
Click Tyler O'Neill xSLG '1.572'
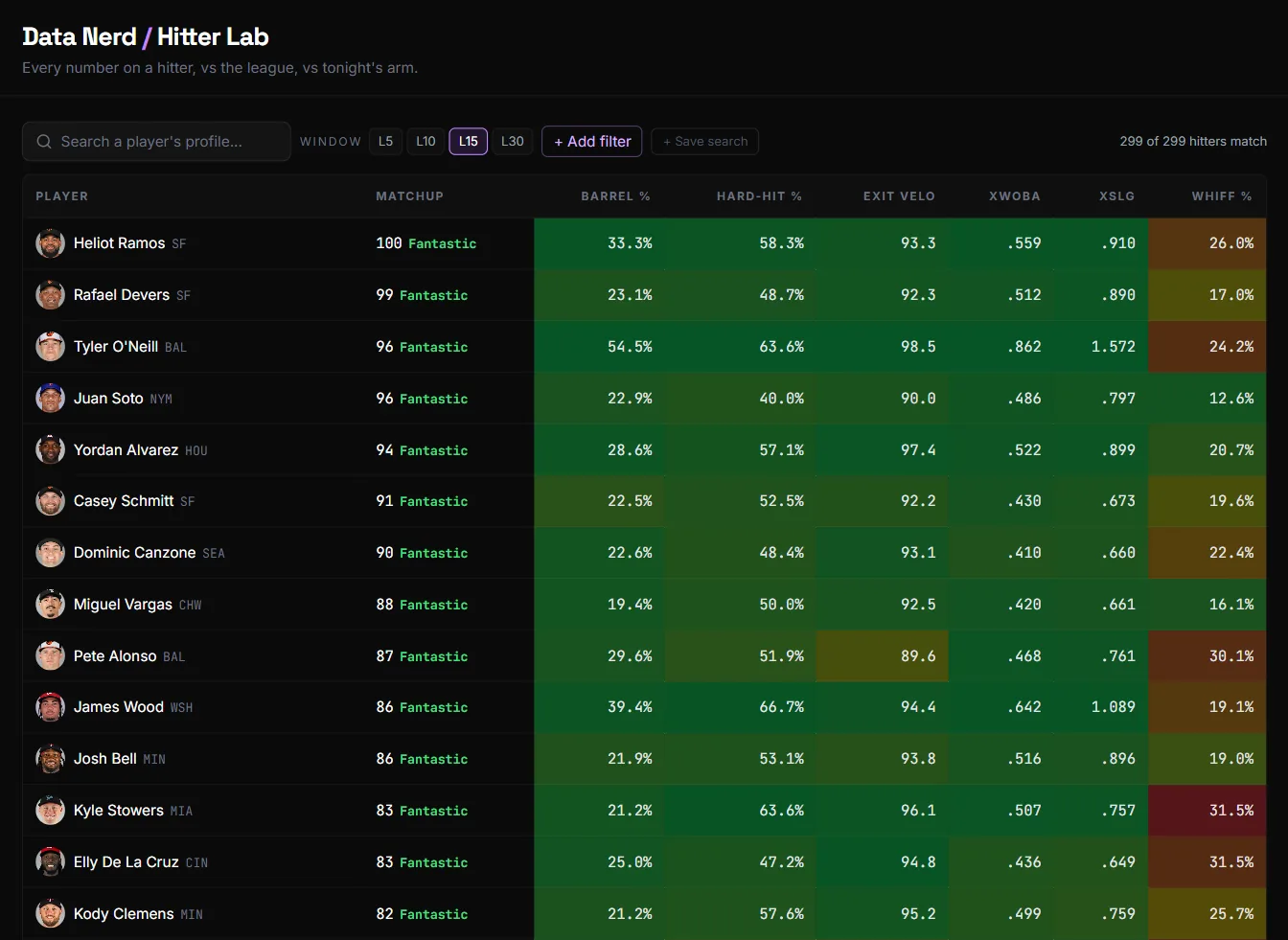point(1113,347)
